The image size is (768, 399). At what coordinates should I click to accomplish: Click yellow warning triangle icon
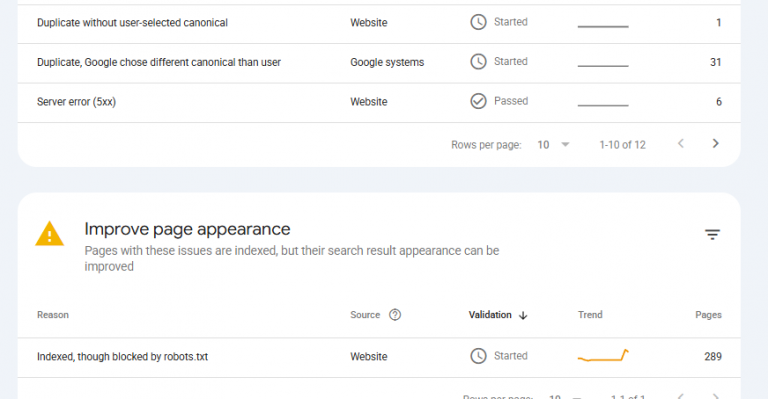coord(49,234)
